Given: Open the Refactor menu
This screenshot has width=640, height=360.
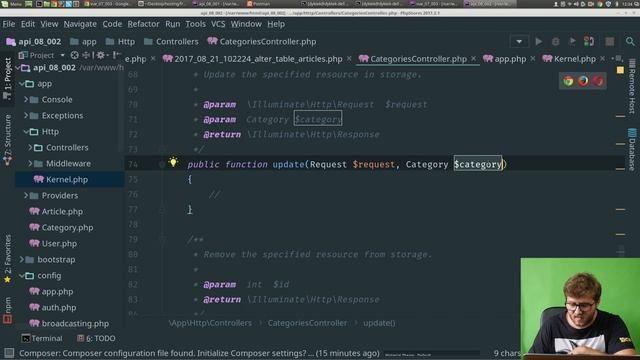Looking at the screenshot, I should [143, 24].
